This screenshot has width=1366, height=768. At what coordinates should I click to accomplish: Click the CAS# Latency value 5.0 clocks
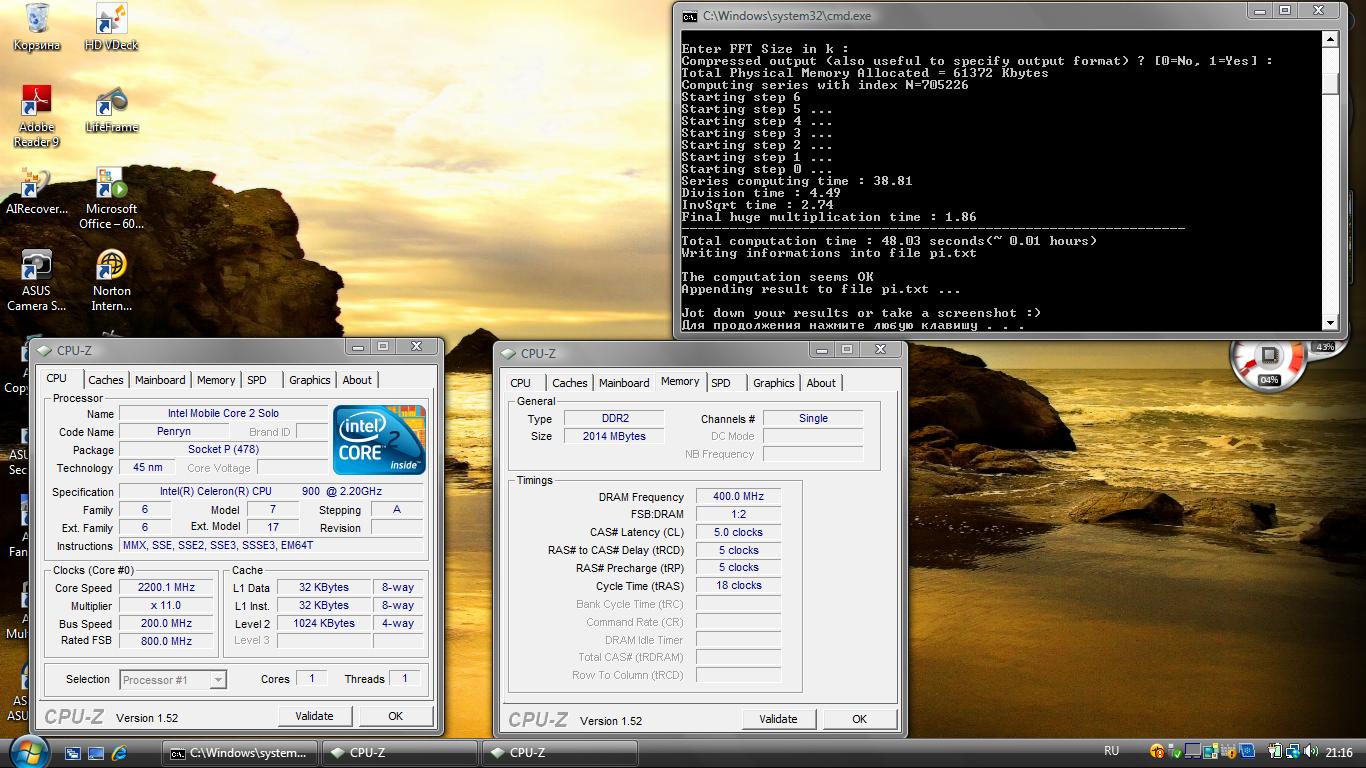point(738,532)
